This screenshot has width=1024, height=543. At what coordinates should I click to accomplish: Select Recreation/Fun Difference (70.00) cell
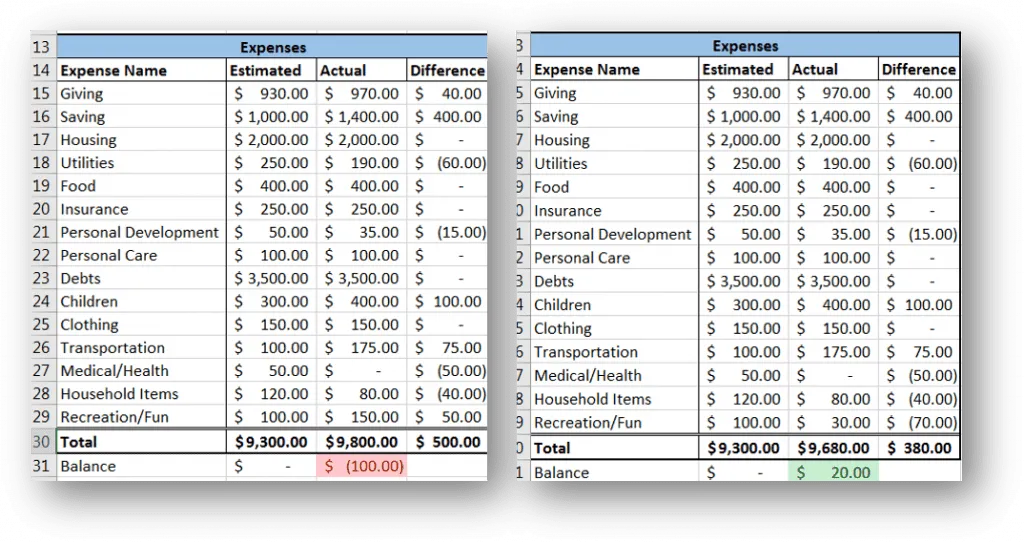pyautogui.click(x=919, y=423)
